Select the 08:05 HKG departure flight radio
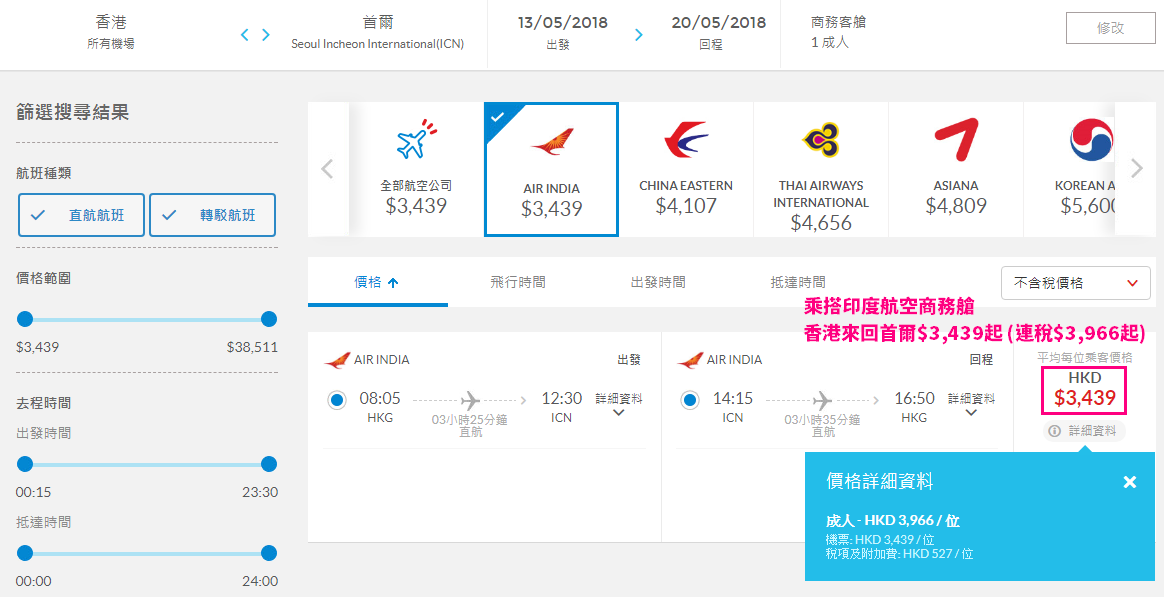The height and width of the screenshot is (597, 1164). [x=337, y=401]
